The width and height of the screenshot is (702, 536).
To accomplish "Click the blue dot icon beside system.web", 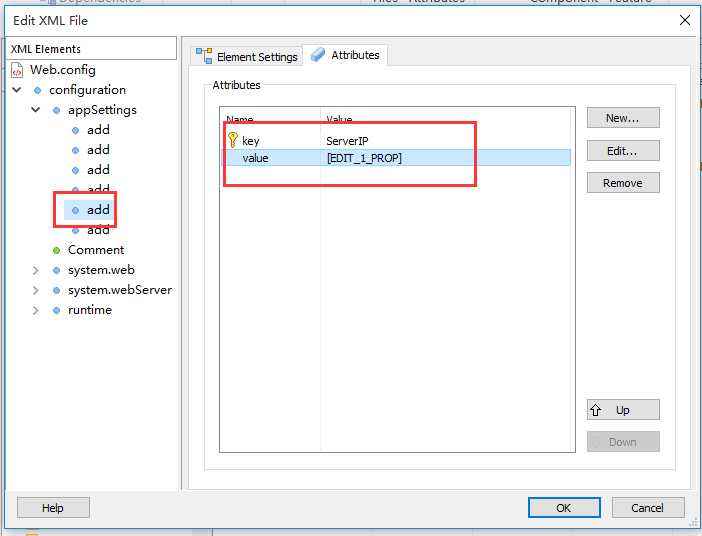I will pyautogui.click(x=56, y=270).
